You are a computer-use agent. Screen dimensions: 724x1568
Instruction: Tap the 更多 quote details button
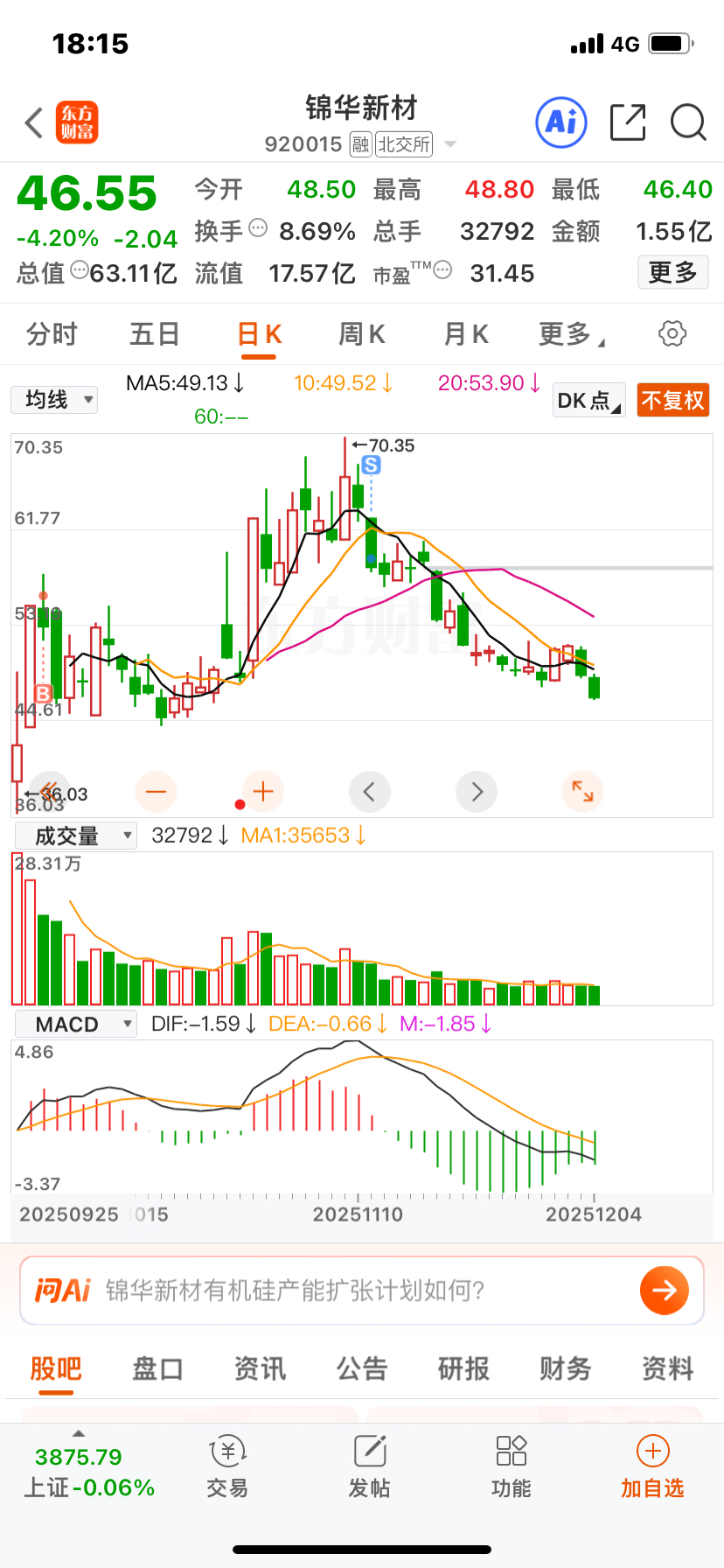672,272
